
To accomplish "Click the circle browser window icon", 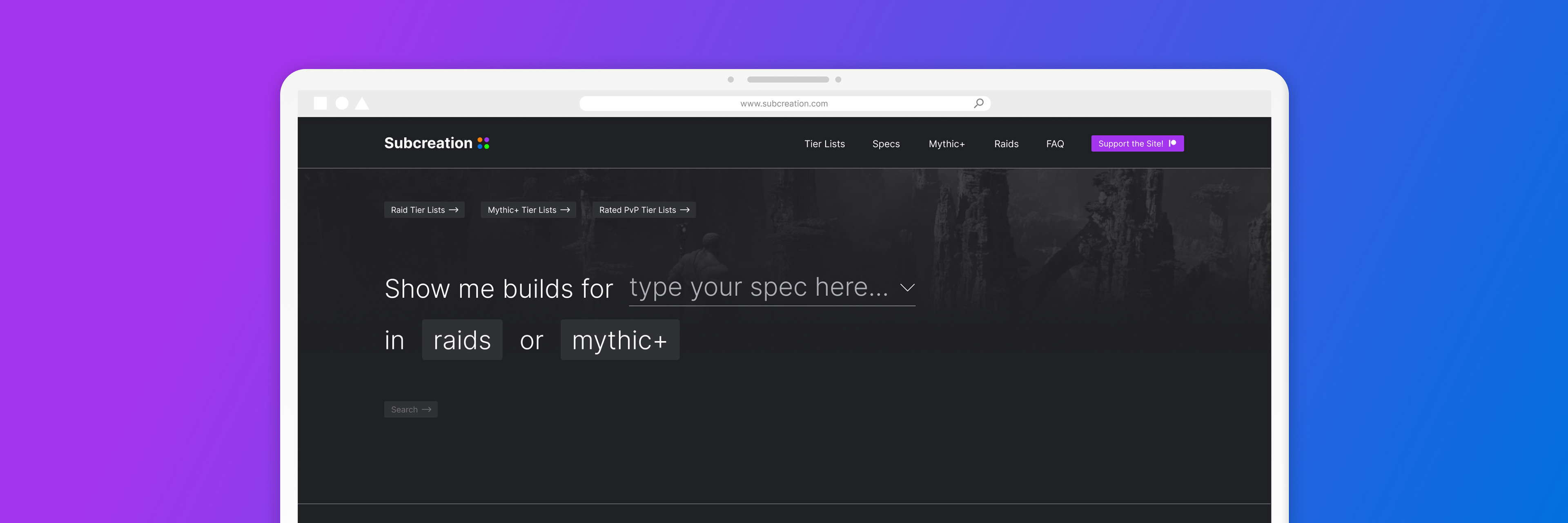I will (342, 103).
